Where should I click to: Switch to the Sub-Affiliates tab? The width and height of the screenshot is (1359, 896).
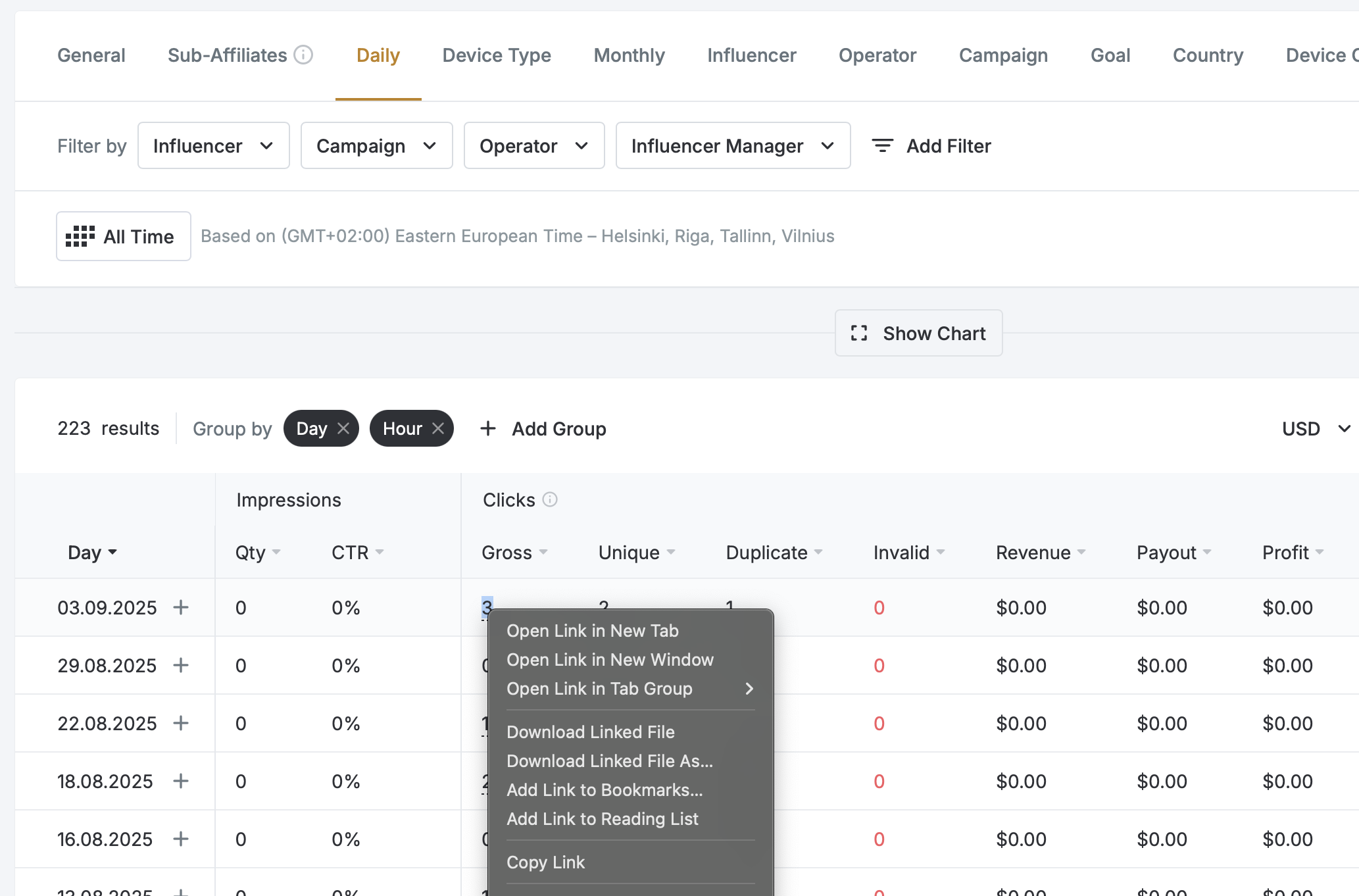pyautogui.click(x=228, y=55)
